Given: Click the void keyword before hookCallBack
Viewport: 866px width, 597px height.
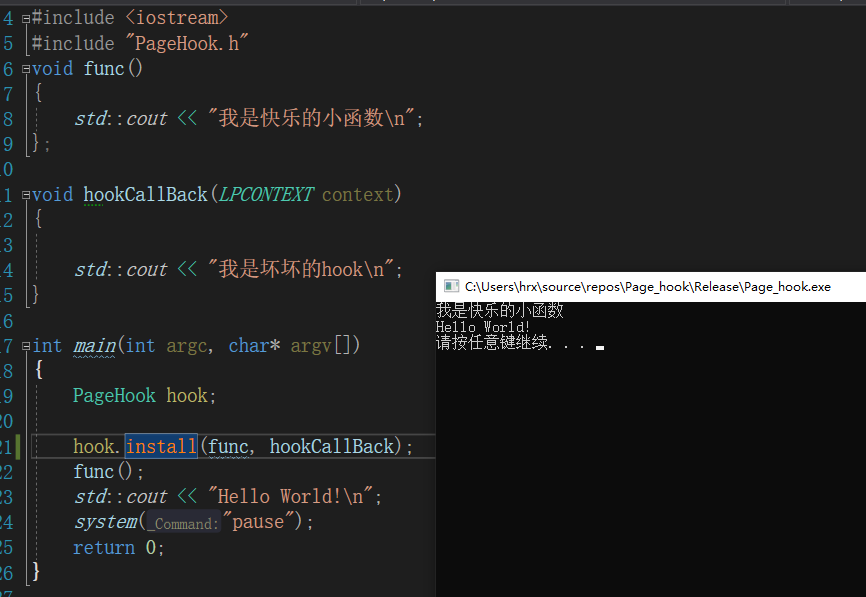Looking at the screenshot, I should pos(52,194).
